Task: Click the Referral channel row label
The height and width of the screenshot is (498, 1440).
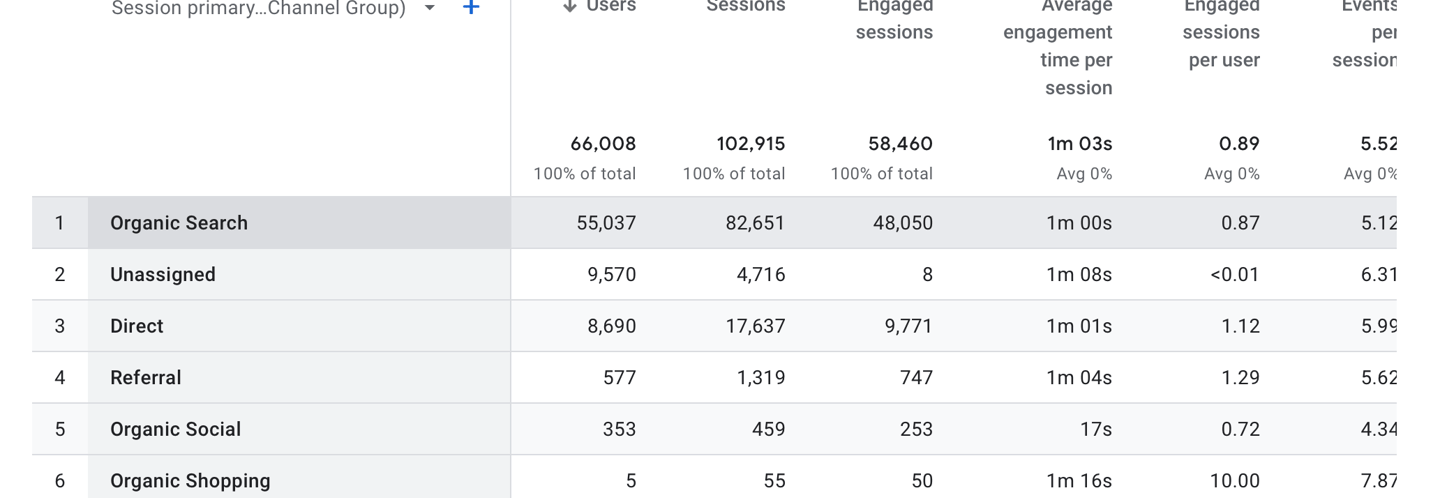Action: [x=146, y=378]
